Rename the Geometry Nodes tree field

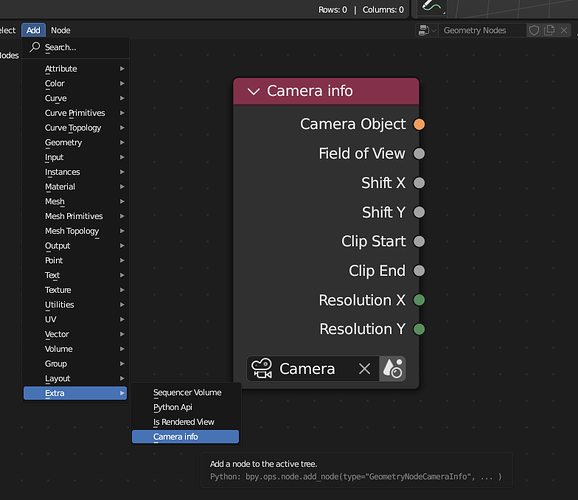482,31
